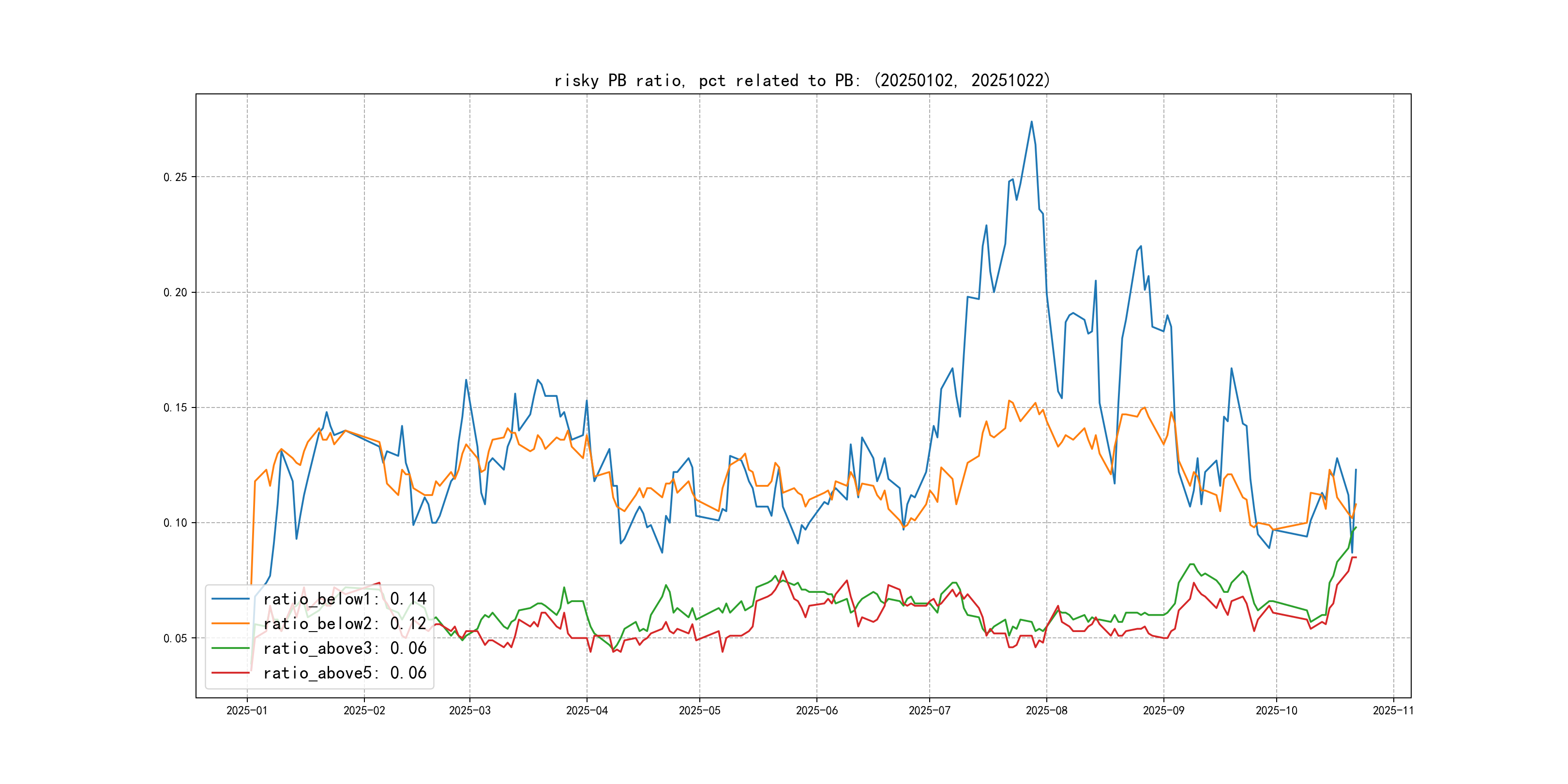Image resolution: width=1568 pixels, height=784 pixels.
Task: Click the highest peak of blue line
Action: (1031, 122)
